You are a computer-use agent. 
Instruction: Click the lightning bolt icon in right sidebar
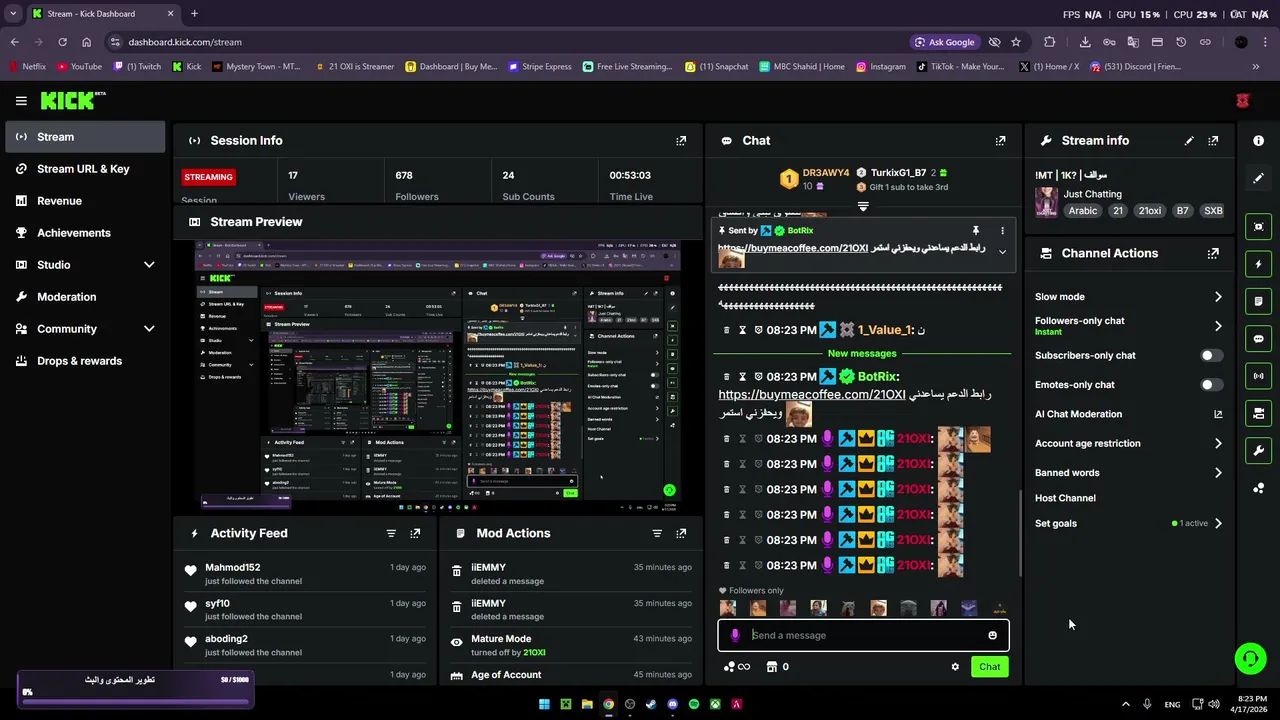point(1259,264)
